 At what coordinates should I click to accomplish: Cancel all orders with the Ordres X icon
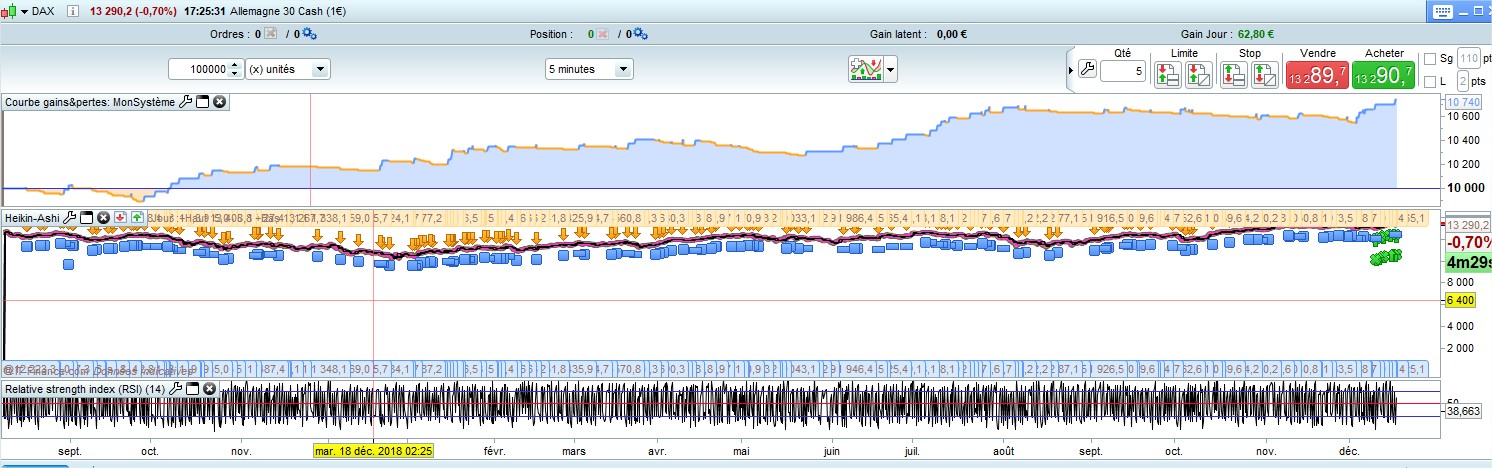(x=271, y=33)
